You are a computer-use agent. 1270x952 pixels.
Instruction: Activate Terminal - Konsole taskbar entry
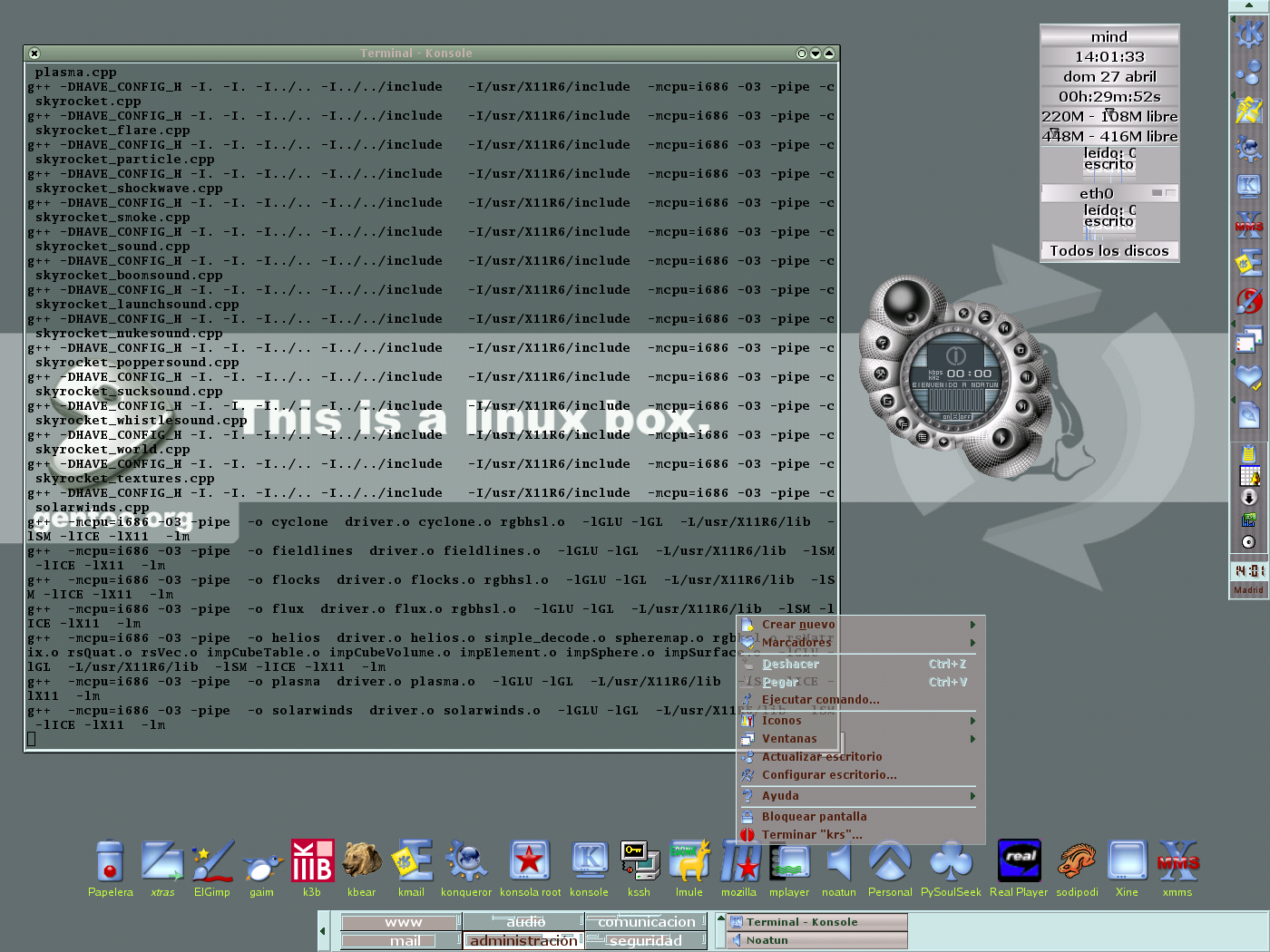(817, 922)
